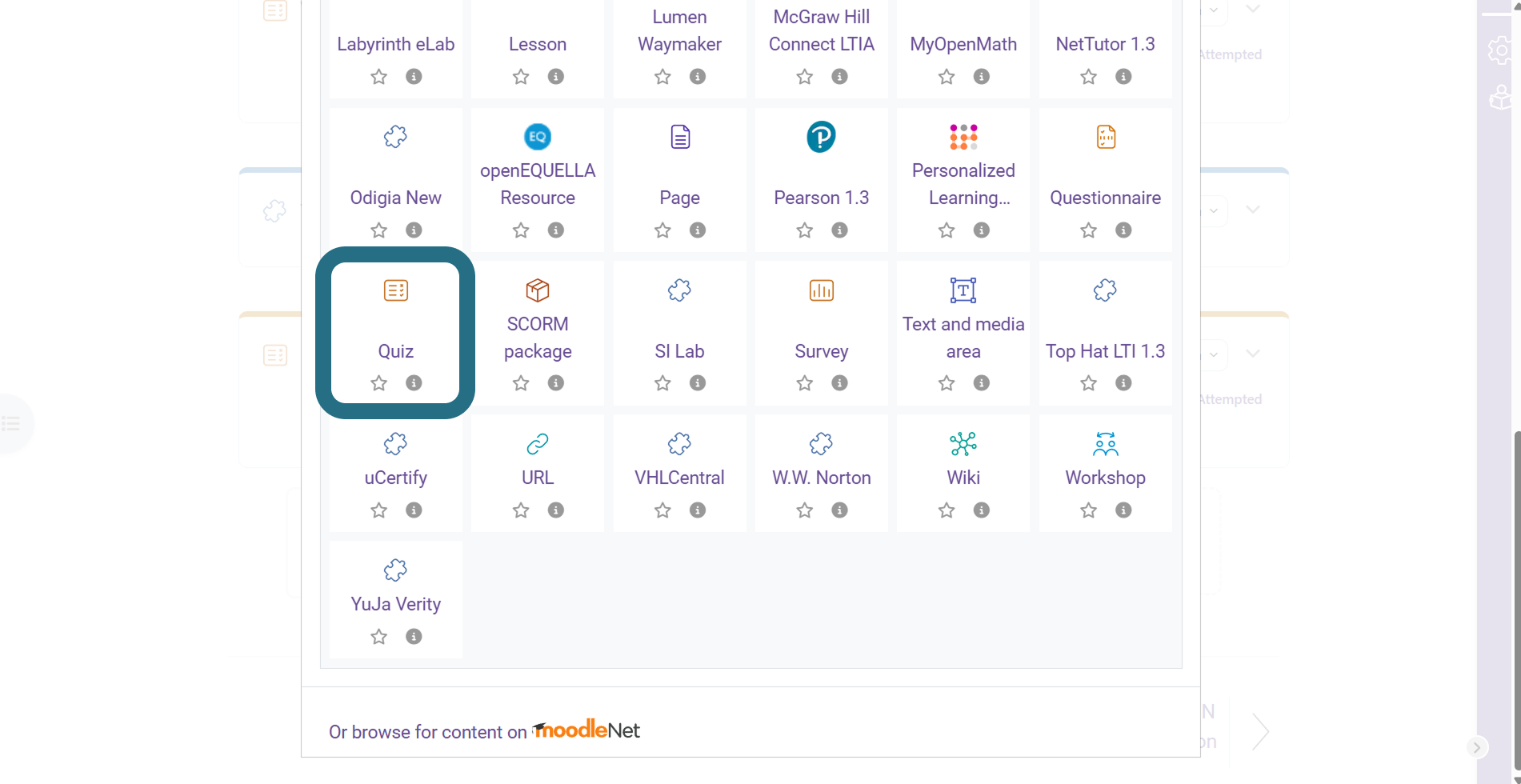Show info about the Workshop activity
The width and height of the screenshot is (1521, 784).
[1123, 510]
